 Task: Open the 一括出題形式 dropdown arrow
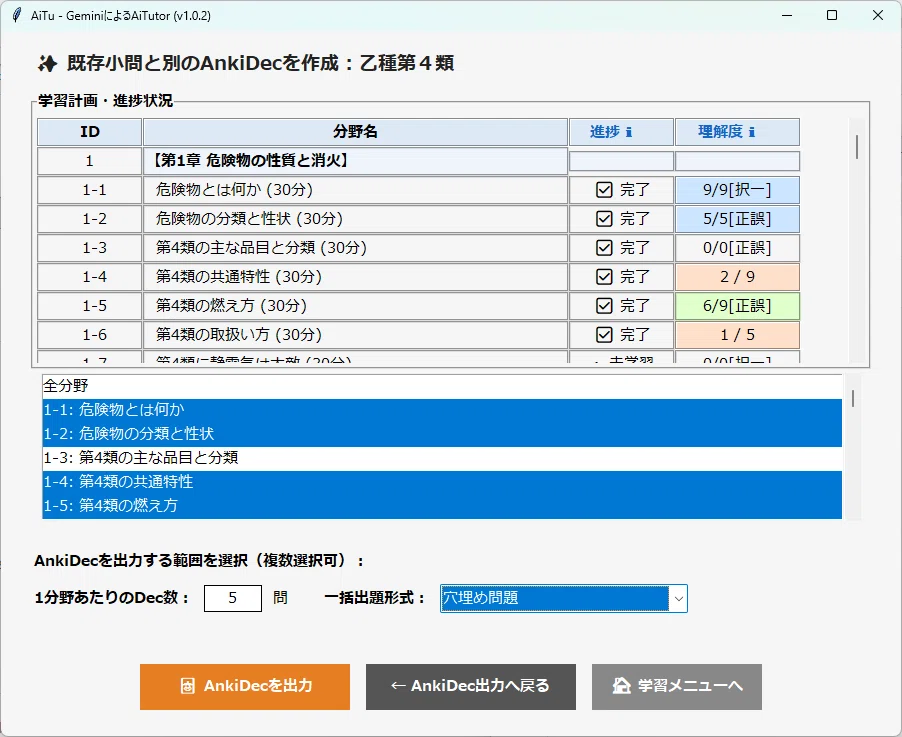[679, 598]
